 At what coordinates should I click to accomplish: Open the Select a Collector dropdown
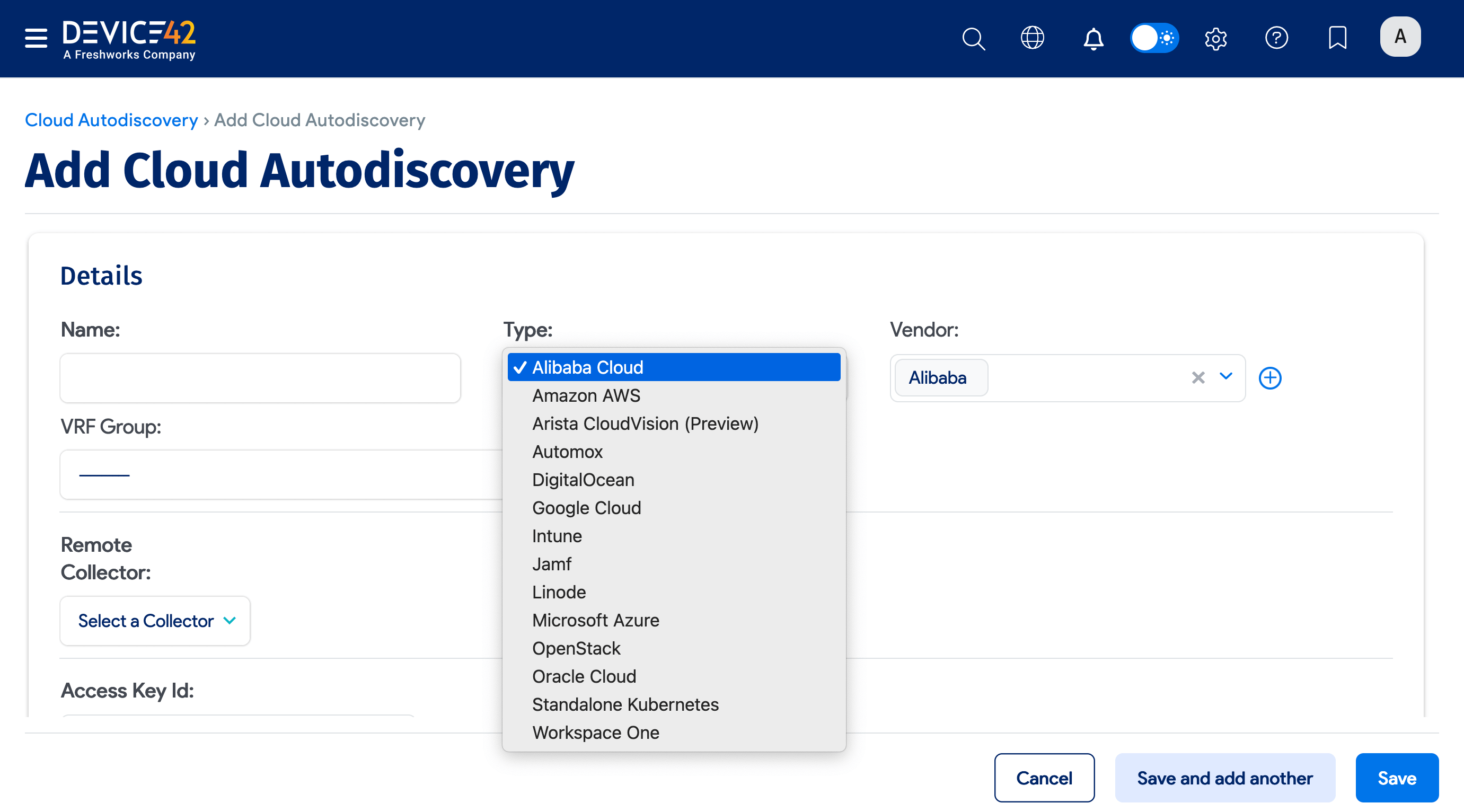[x=155, y=621]
